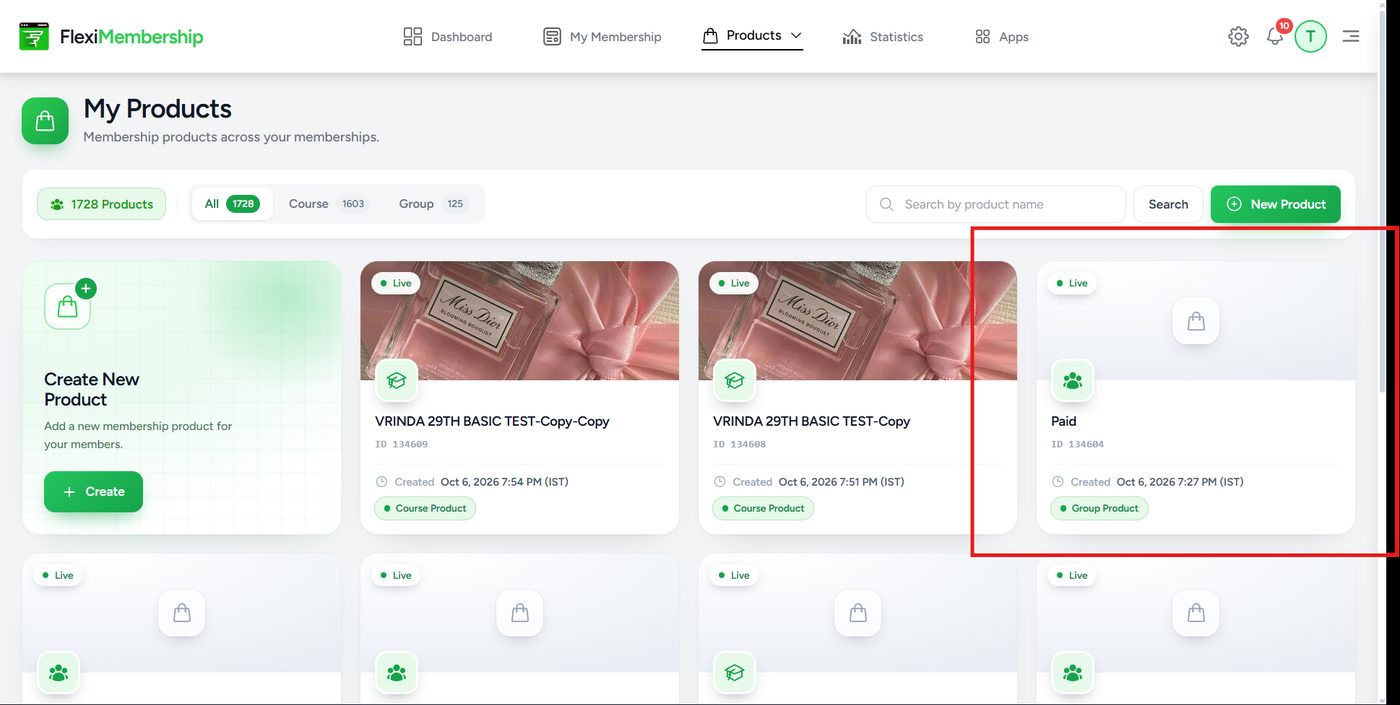Click created date Oct 6, 2026 7:51 PM
1400x705 pixels.
pos(841,482)
